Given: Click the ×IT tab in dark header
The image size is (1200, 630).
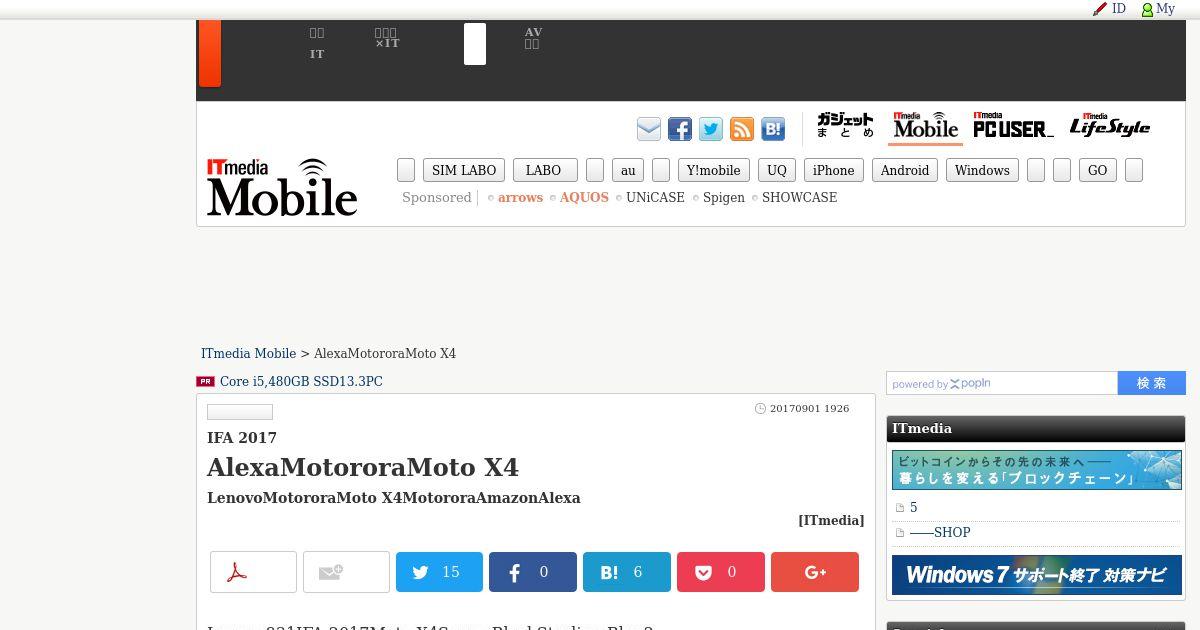Looking at the screenshot, I should click(x=387, y=38).
